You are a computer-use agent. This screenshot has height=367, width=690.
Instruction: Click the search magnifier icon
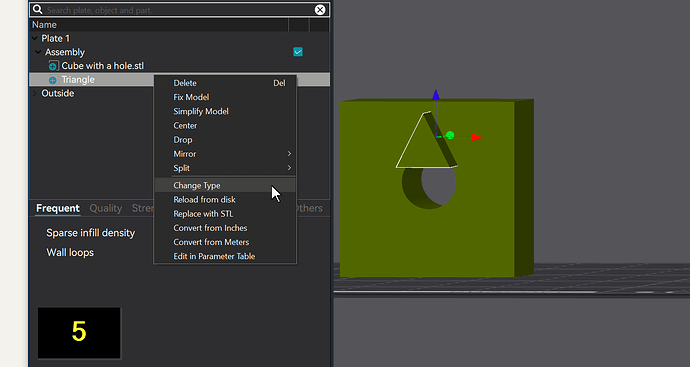(38, 9)
